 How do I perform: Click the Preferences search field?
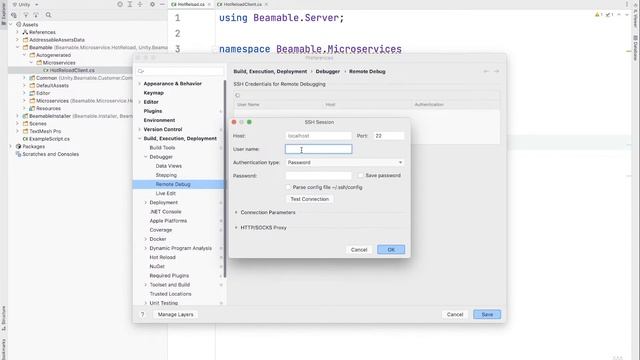180,71
